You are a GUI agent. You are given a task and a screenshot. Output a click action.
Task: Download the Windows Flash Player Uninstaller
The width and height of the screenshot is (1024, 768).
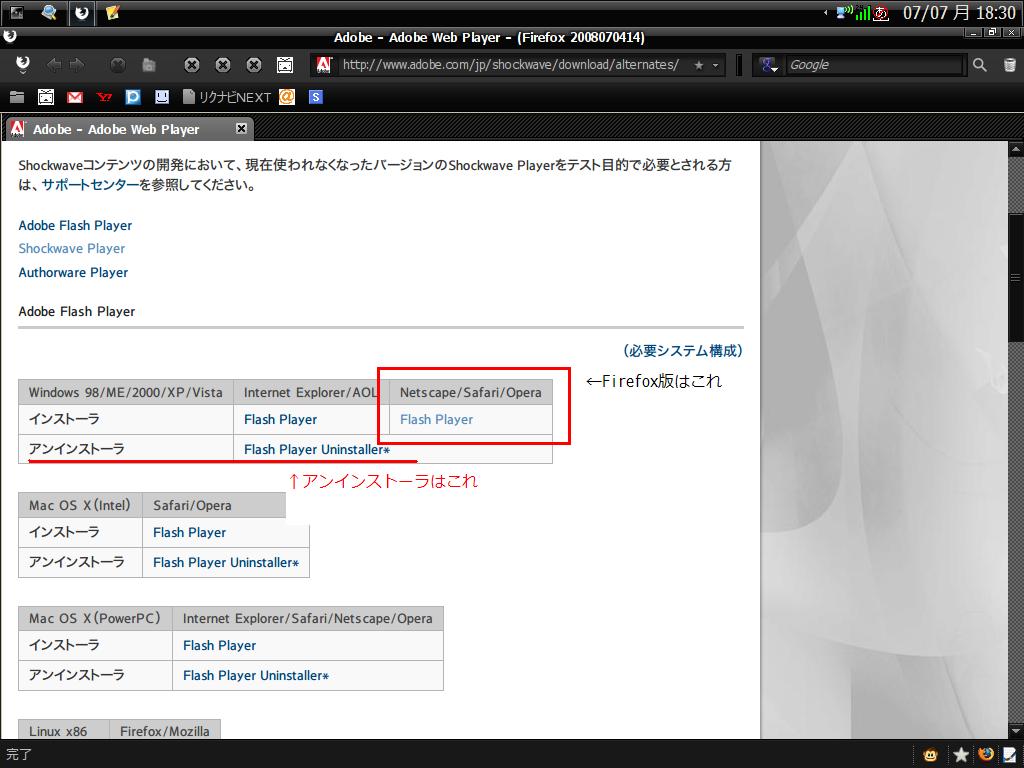pyautogui.click(x=317, y=449)
